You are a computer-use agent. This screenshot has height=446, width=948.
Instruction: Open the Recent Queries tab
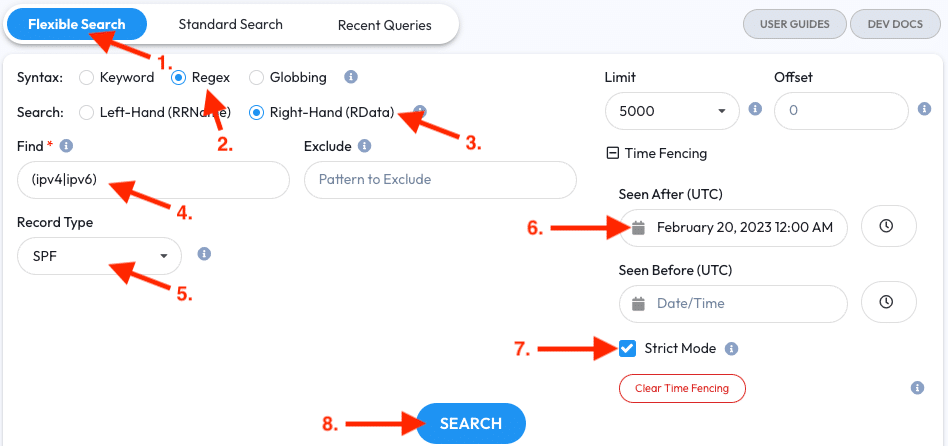click(385, 25)
